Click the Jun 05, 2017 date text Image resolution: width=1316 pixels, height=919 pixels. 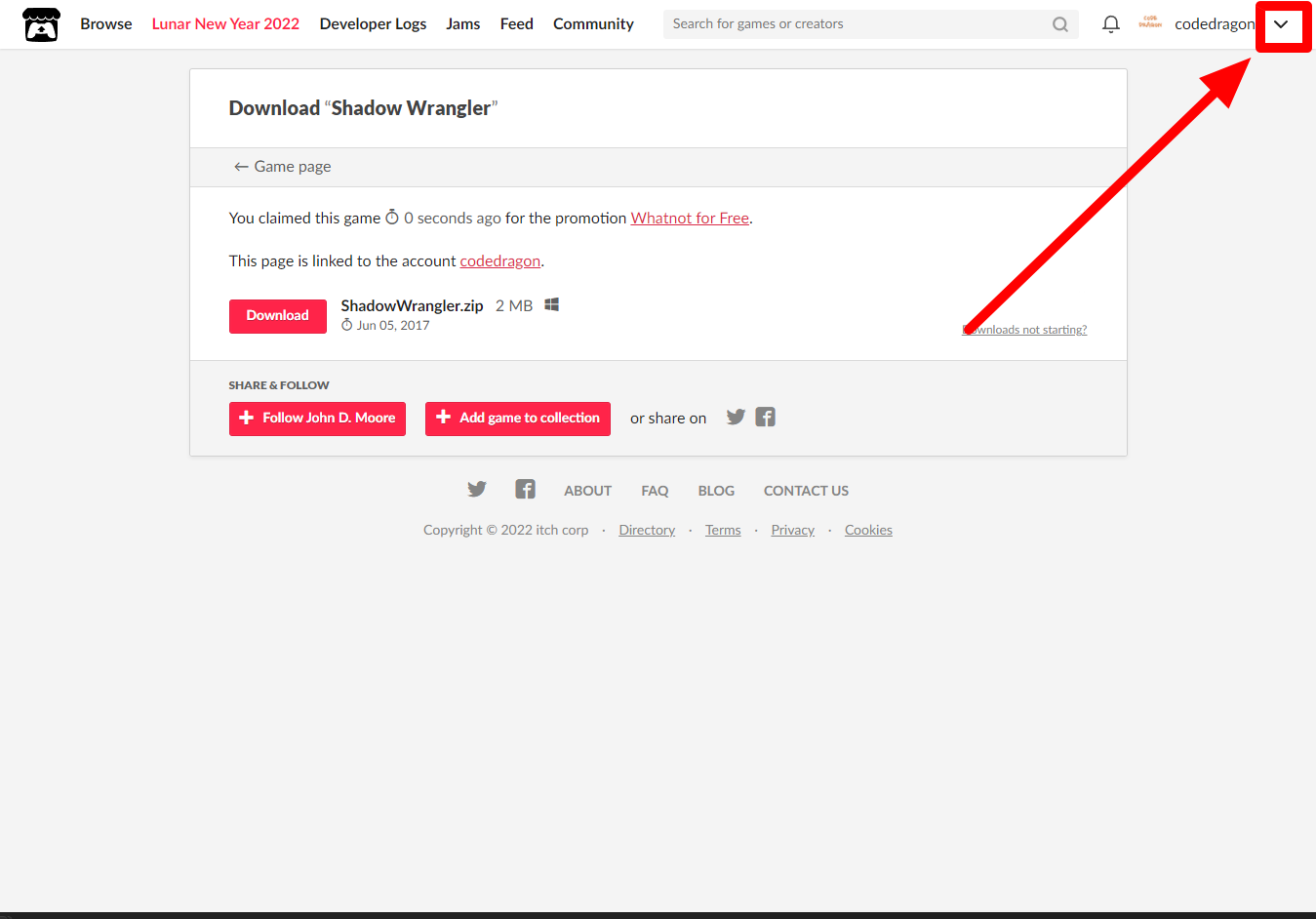pos(393,326)
